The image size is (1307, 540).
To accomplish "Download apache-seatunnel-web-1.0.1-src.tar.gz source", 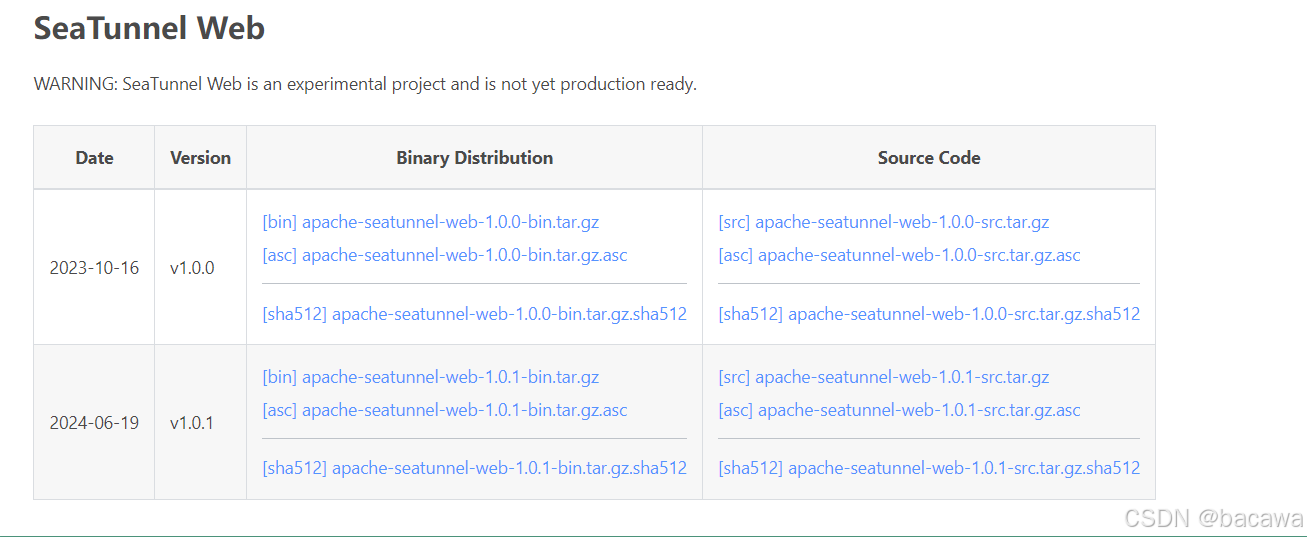I will click(x=884, y=377).
